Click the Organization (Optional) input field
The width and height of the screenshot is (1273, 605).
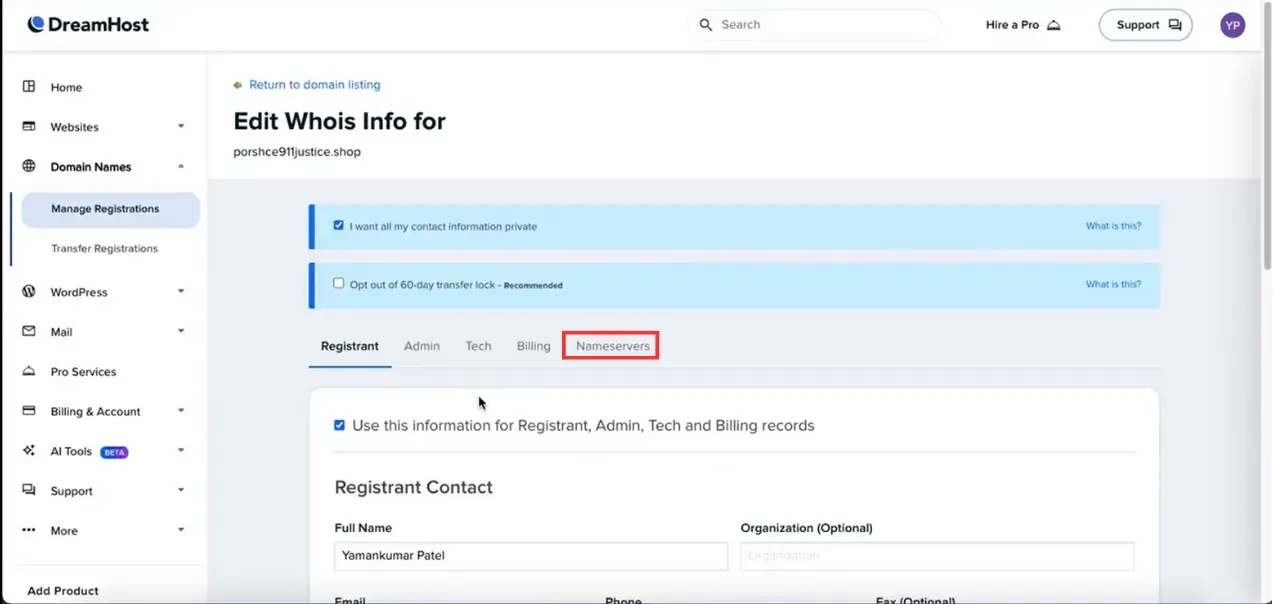click(937, 556)
